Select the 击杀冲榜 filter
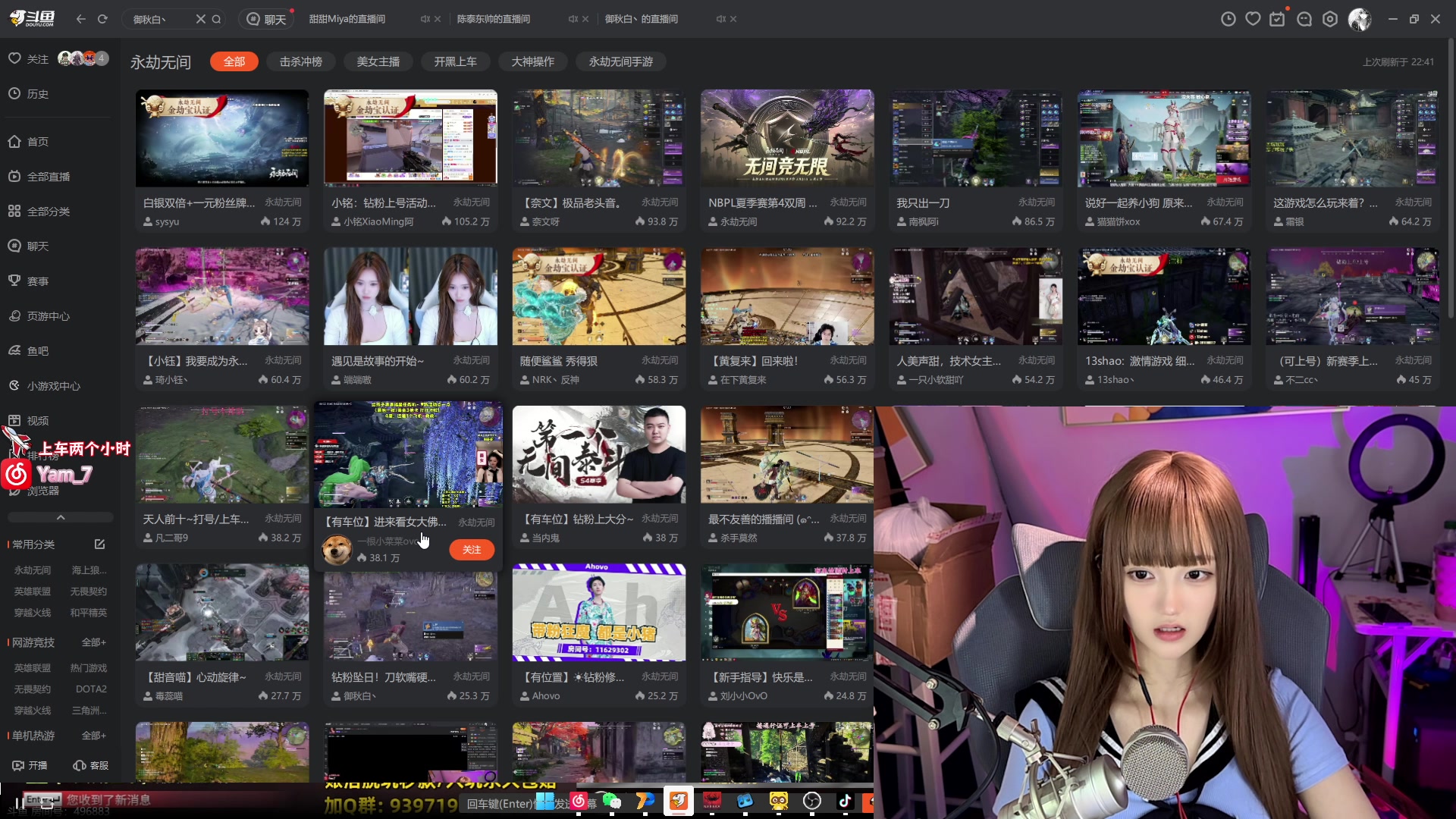This screenshot has height=819, width=1456. 301,61
